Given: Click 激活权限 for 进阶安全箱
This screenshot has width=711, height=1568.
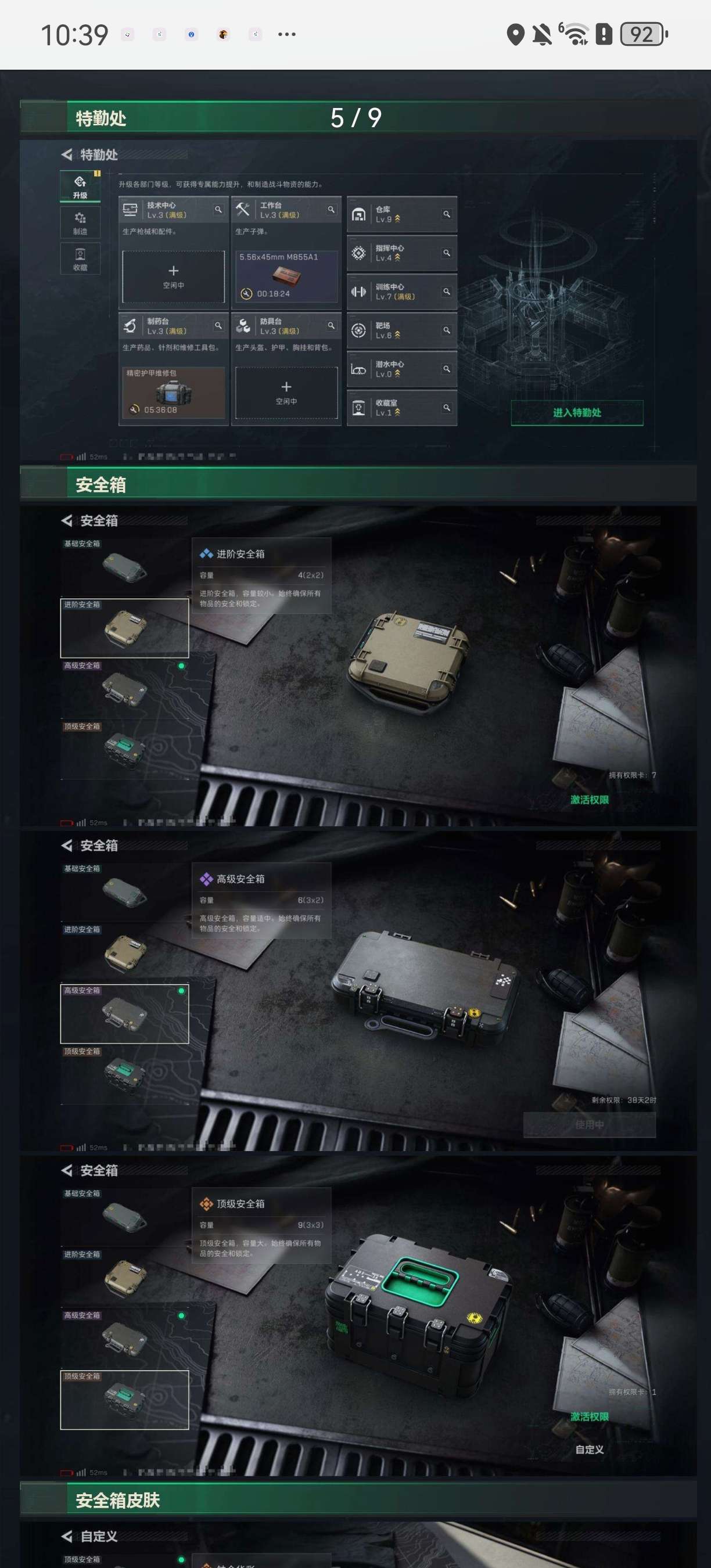Looking at the screenshot, I should click(x=589, y=799).
